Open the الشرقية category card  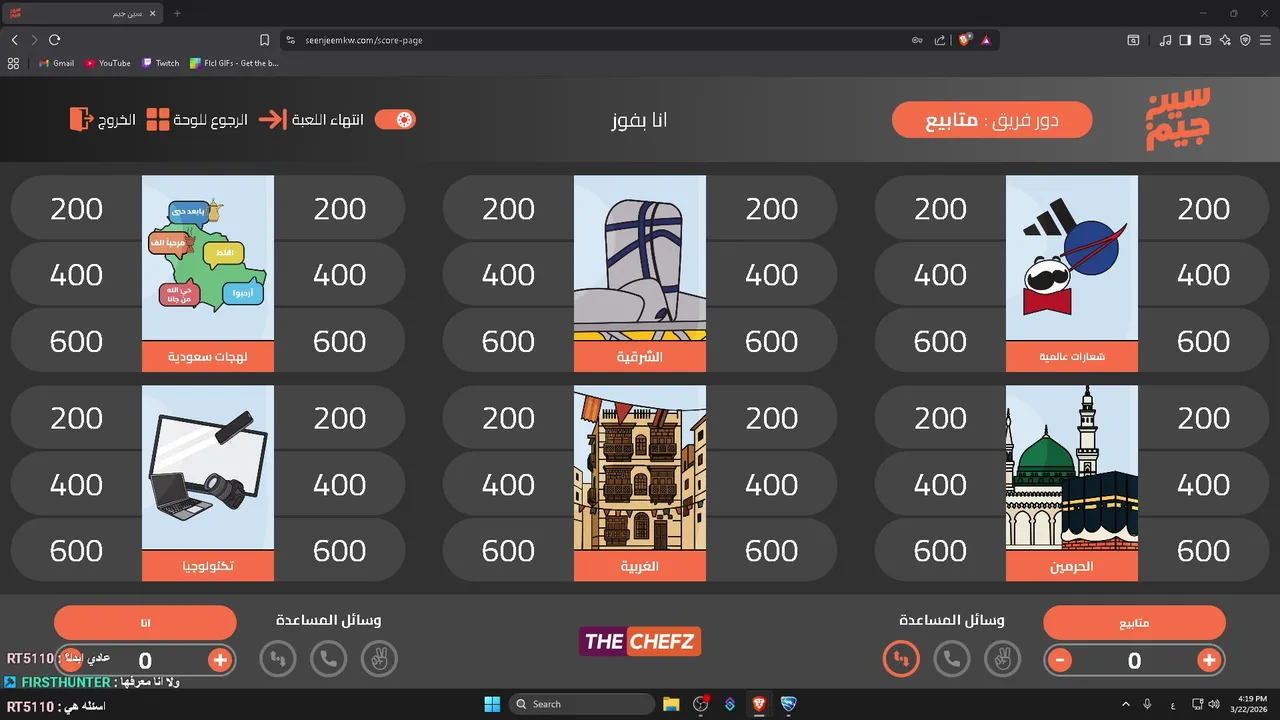point(640,274)
